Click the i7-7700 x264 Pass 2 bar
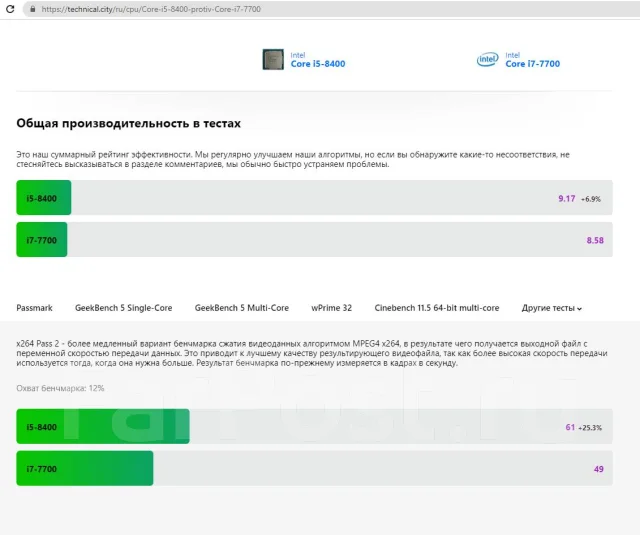Image resolution: width=640 pixels, height=535 pixels. coord(314,468)
